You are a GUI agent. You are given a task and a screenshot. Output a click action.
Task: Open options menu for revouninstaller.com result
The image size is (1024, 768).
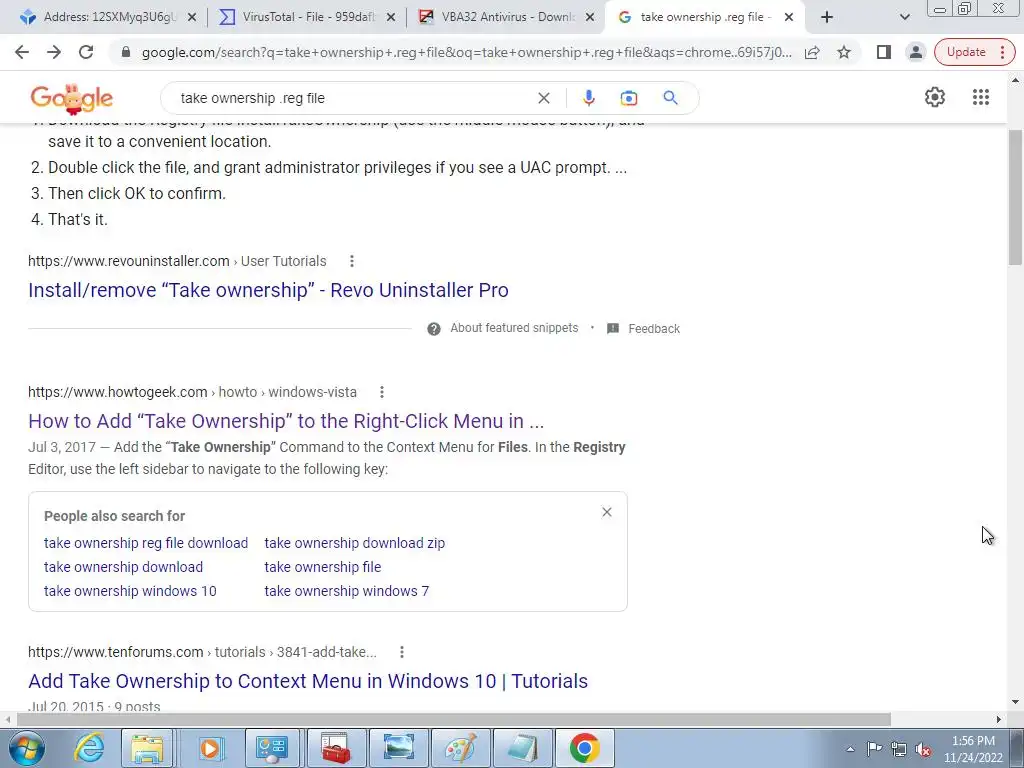[351, 261]
